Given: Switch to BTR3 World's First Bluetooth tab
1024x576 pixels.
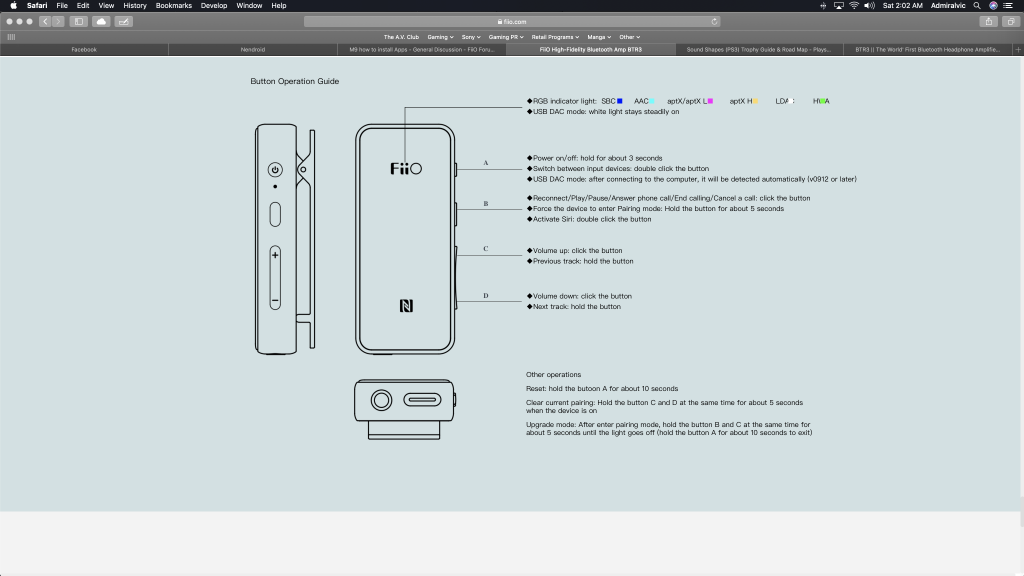Looking at the screenshot, I should [927, 50].
